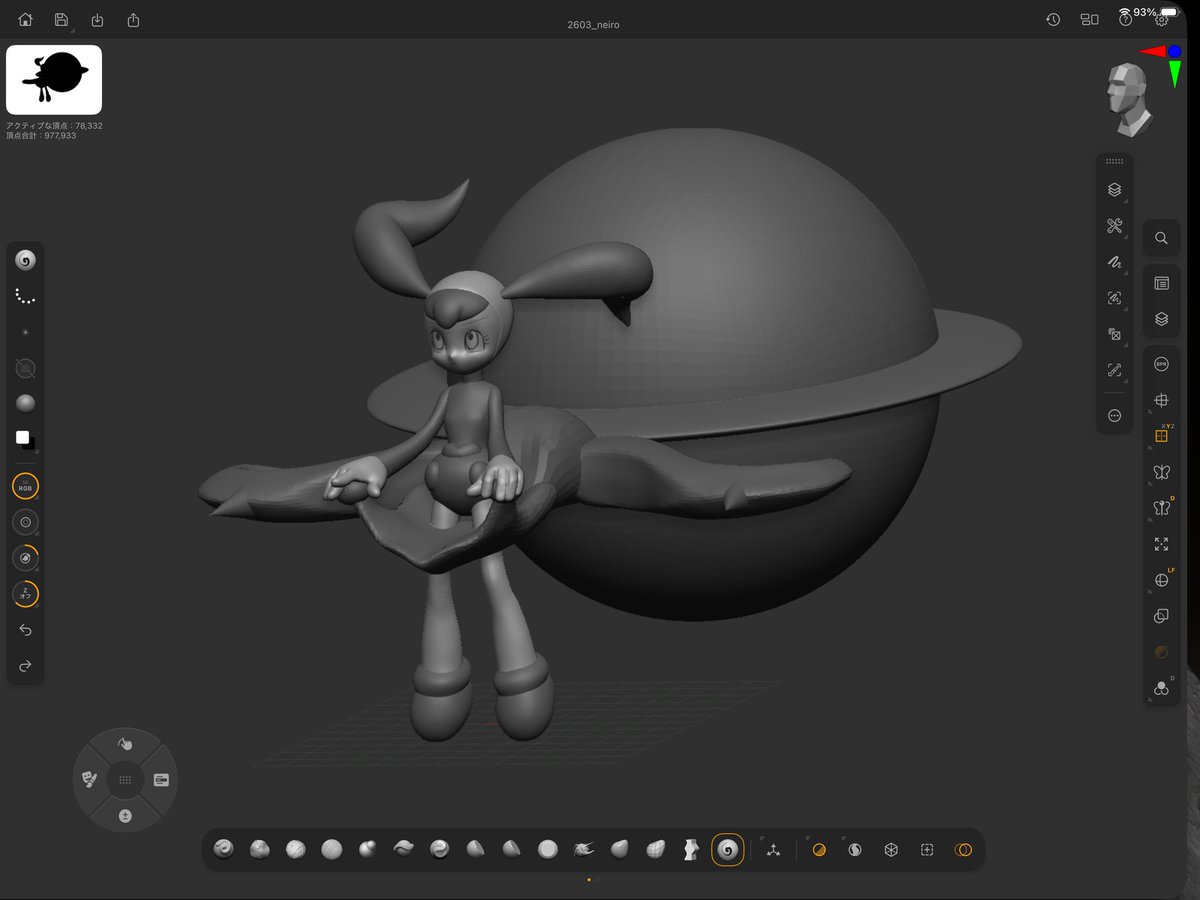The image size is (1200, 900).
Task: Render with the BPR button
Action: pos(1161,365)
